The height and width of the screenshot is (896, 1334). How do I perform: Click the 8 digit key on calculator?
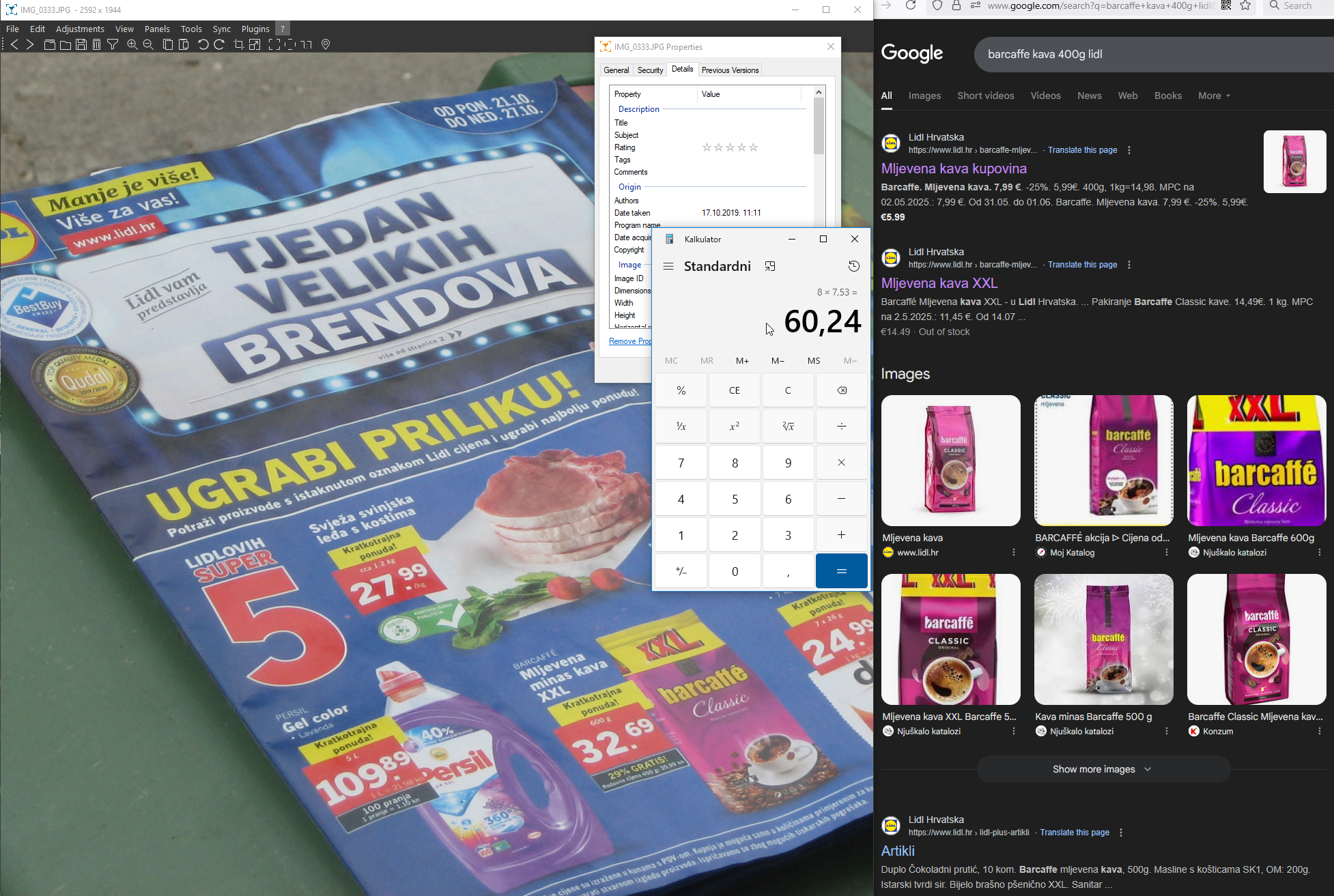pos(735,463)
